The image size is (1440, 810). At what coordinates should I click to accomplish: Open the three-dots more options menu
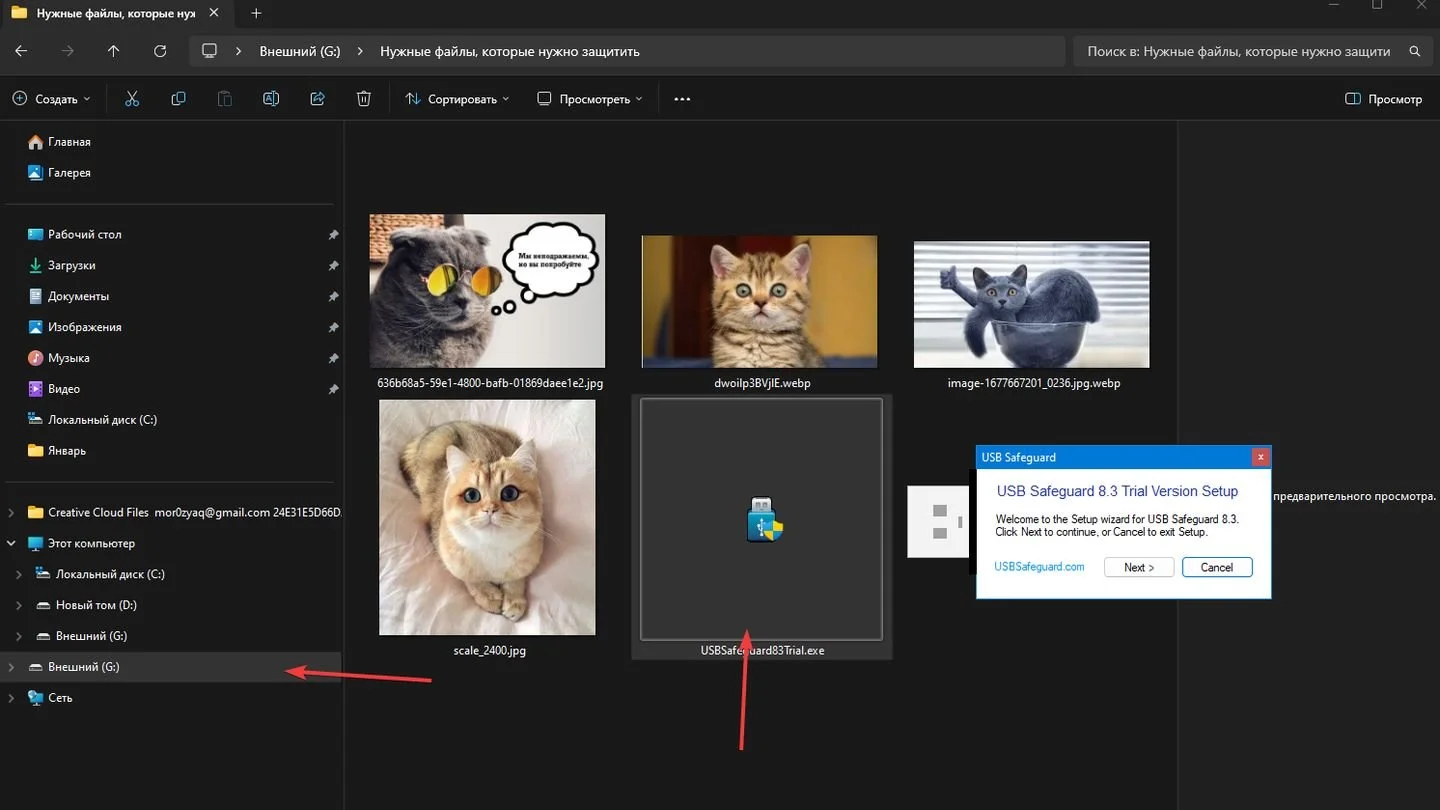(x=682, y=99)
